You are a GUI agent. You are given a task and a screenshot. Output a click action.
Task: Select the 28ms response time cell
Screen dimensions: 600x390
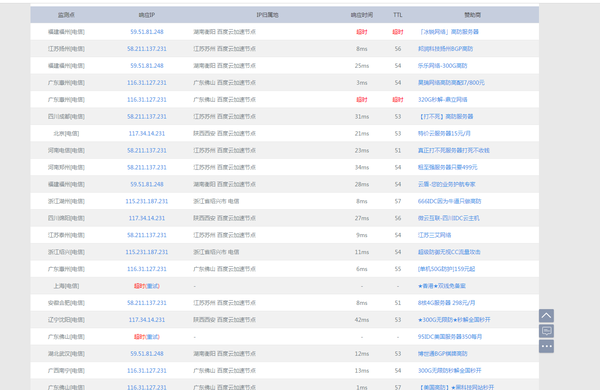coord(362,184)
